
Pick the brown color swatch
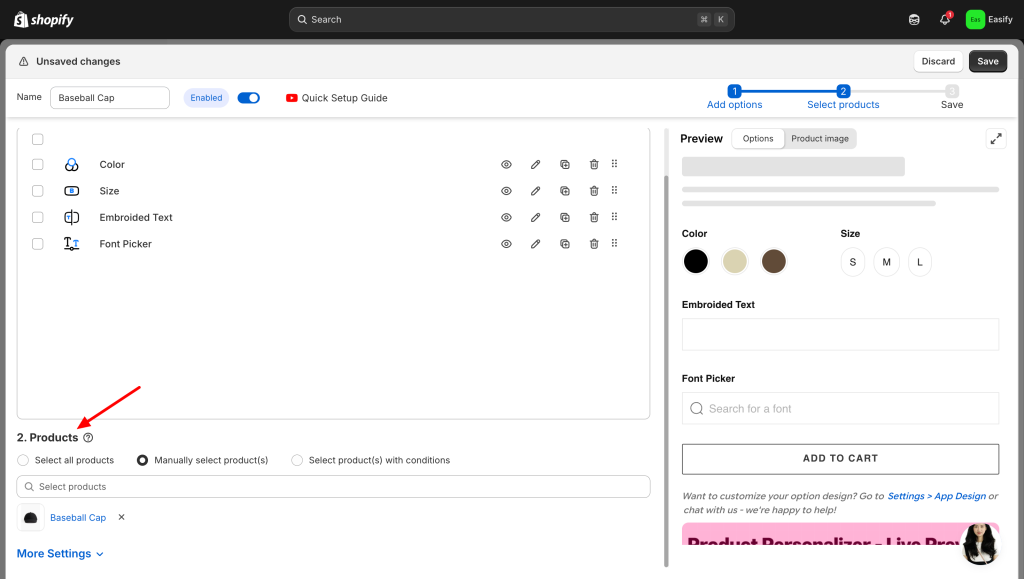coord(773,261)
